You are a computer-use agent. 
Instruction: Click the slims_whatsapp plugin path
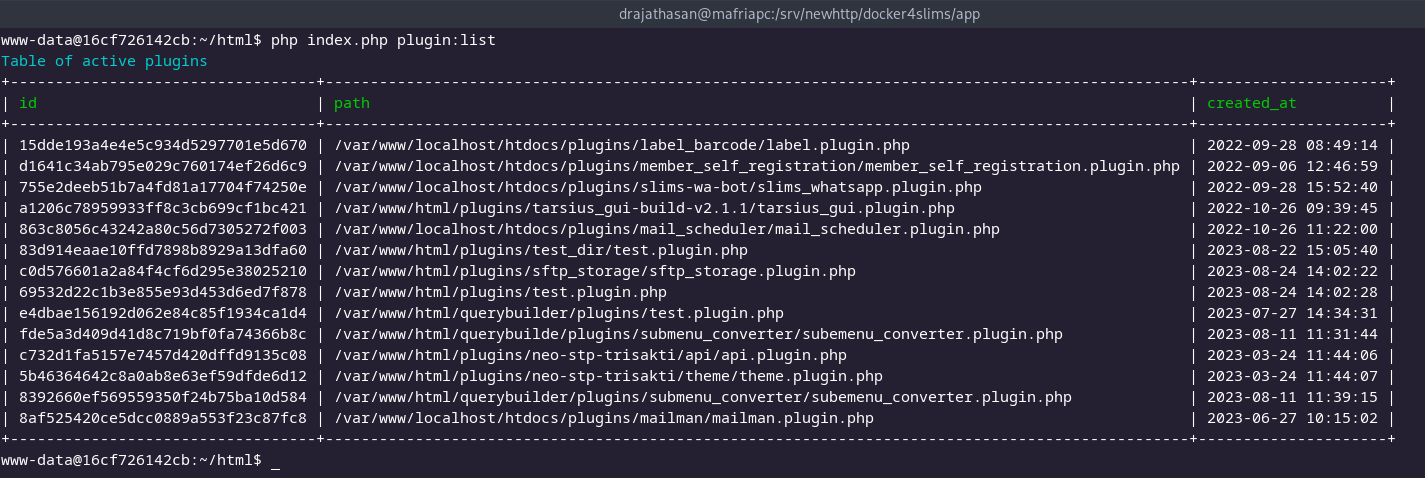click(x=657, y=187)
